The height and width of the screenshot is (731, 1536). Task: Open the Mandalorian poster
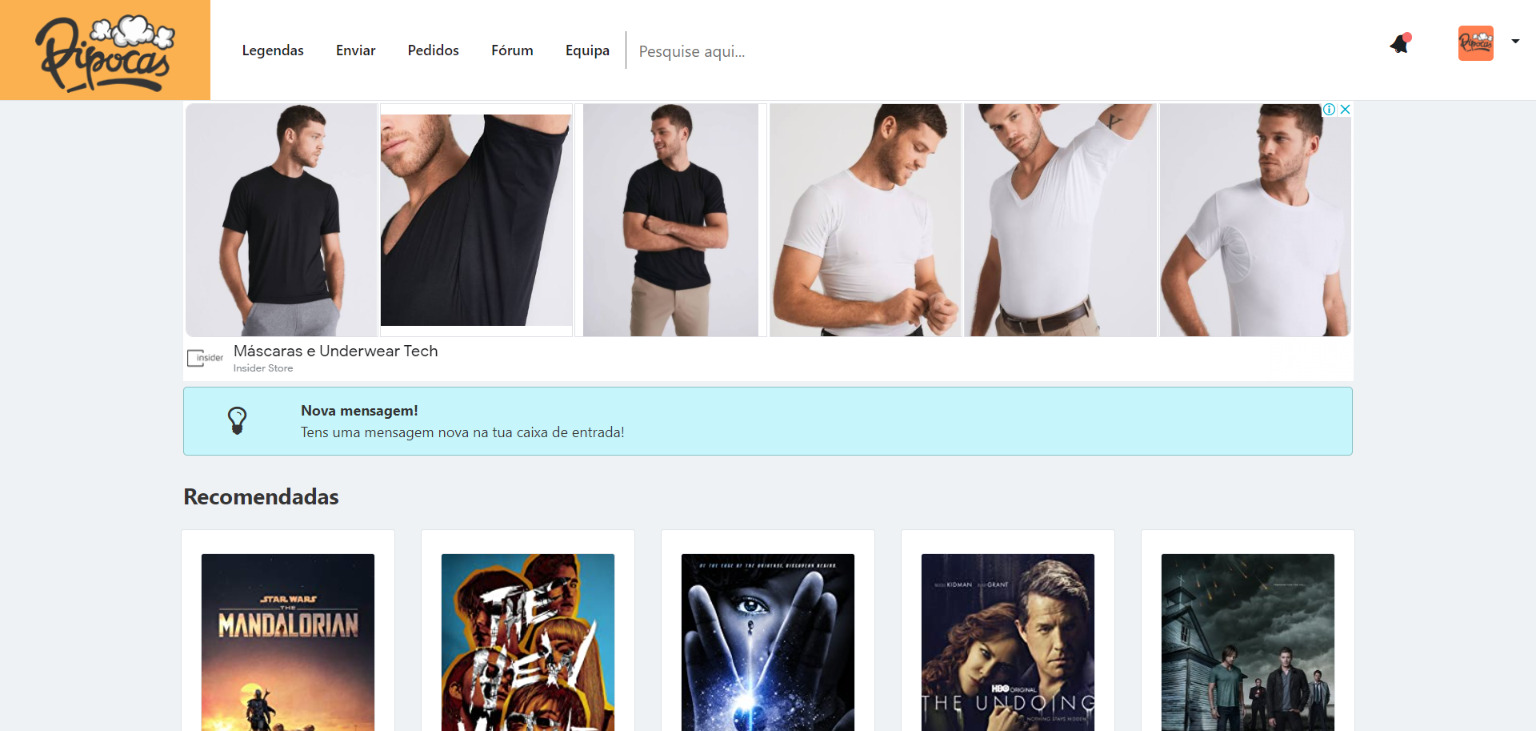pos(288,642)
